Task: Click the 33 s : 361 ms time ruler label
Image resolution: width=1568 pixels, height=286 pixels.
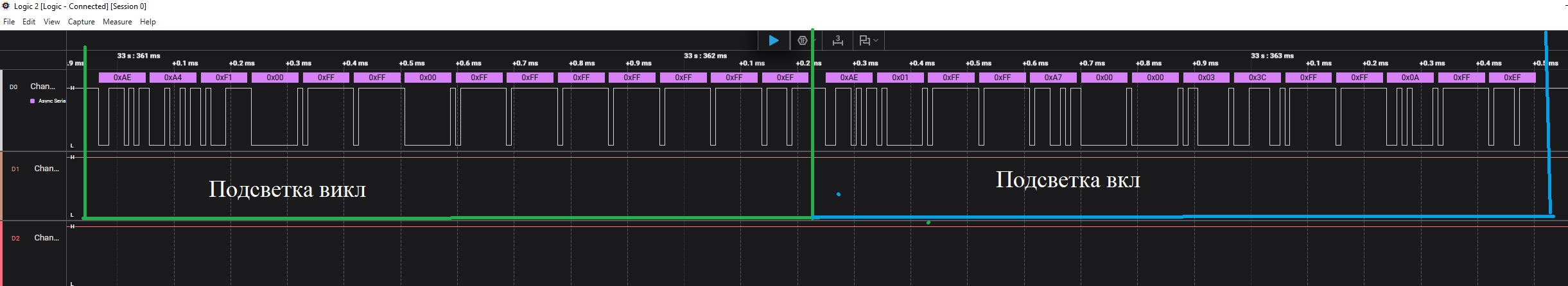Action: [x=139, y=56]
